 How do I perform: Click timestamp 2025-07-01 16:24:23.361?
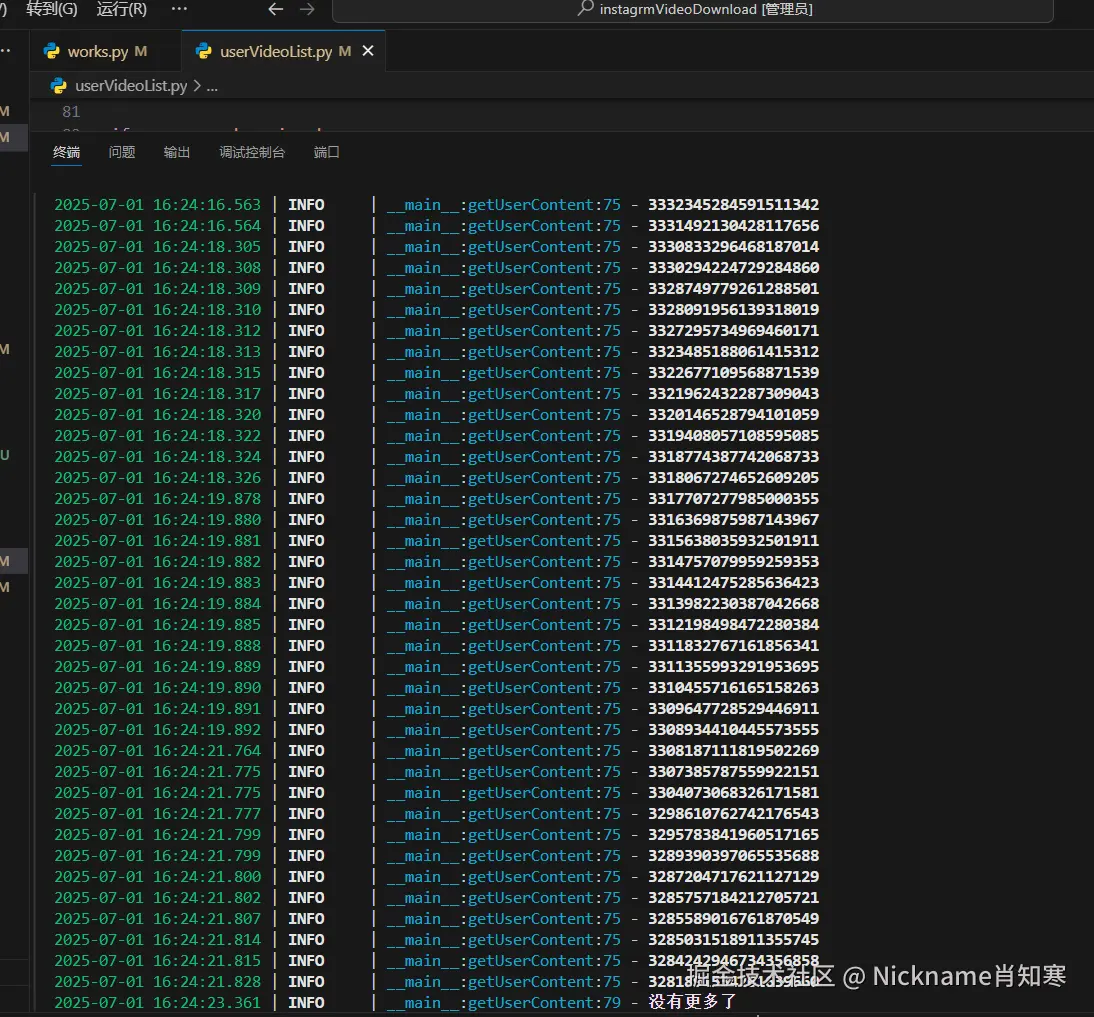158,1002
